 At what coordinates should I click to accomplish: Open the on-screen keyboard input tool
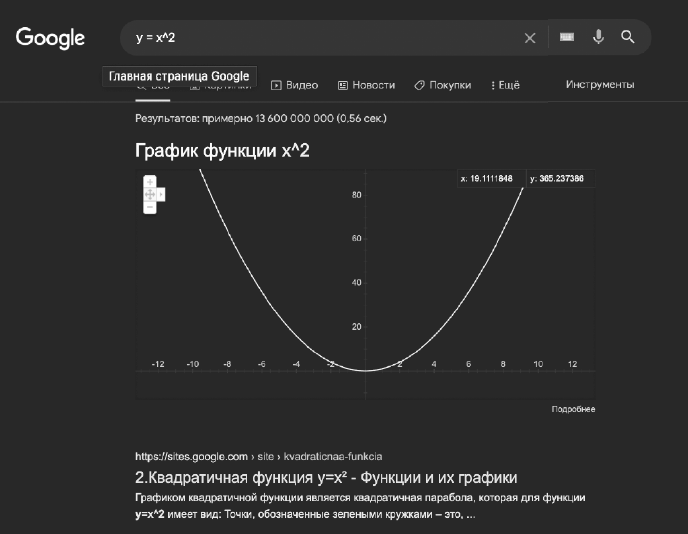pos(567,38)
